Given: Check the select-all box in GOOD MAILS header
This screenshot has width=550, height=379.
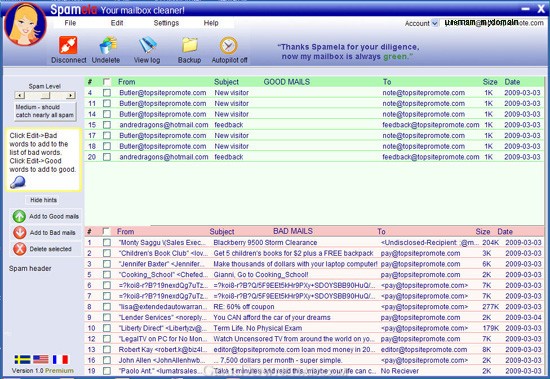Looking at the screenshot, I should (107, 82).
